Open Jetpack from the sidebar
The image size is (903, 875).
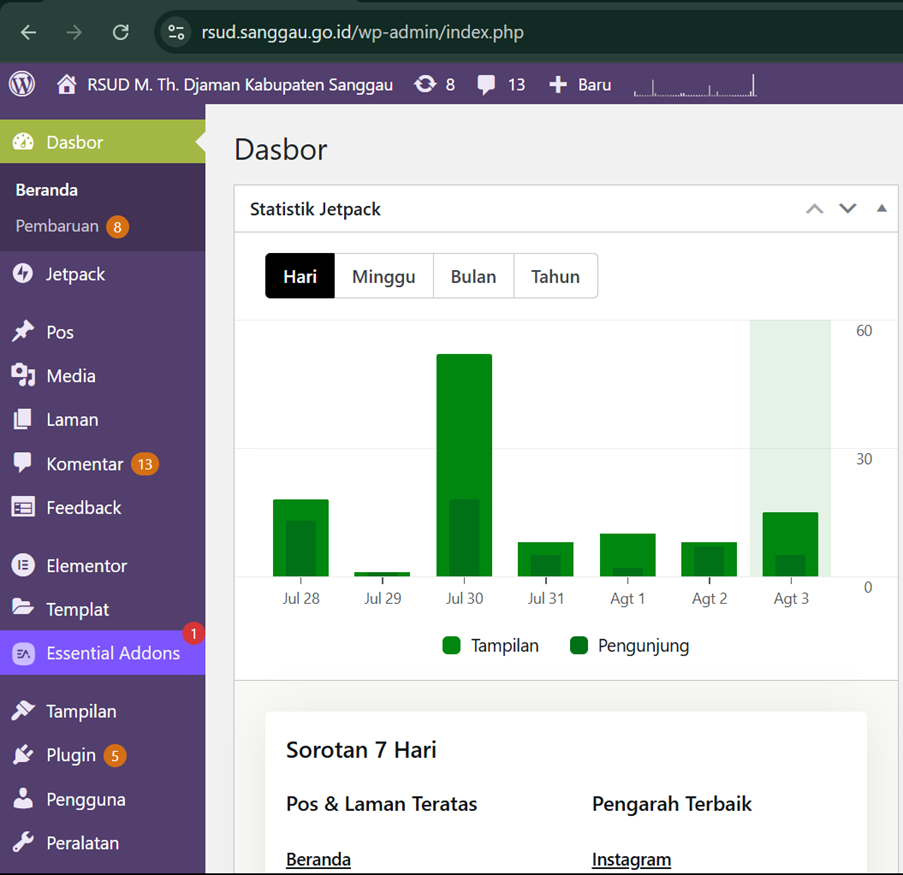75,274
